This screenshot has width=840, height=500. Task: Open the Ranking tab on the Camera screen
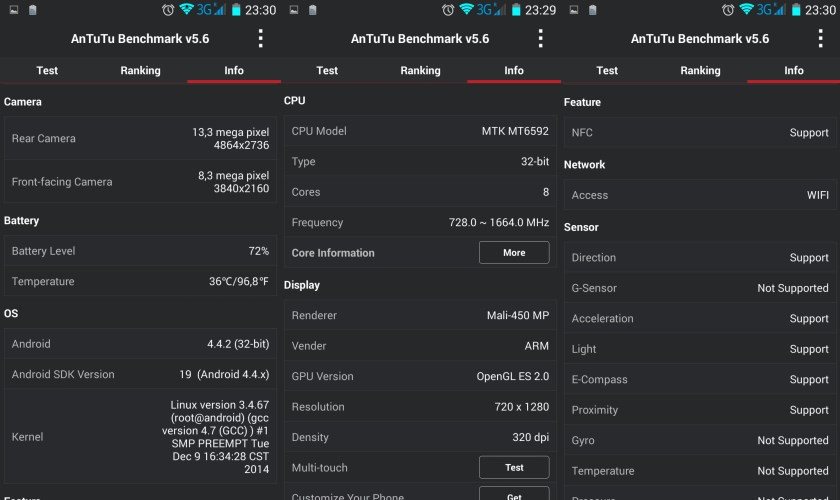pyautogui.click(x=140, y=71)
